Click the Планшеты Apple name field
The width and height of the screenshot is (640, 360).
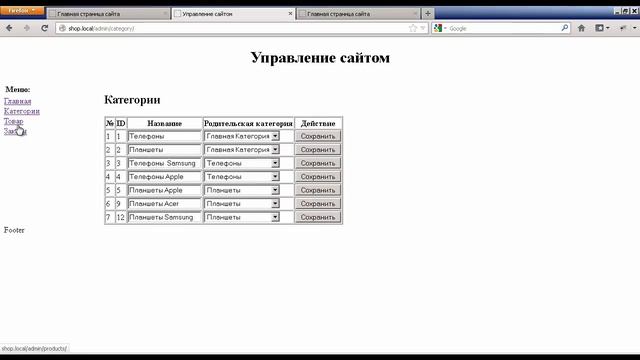165,190
